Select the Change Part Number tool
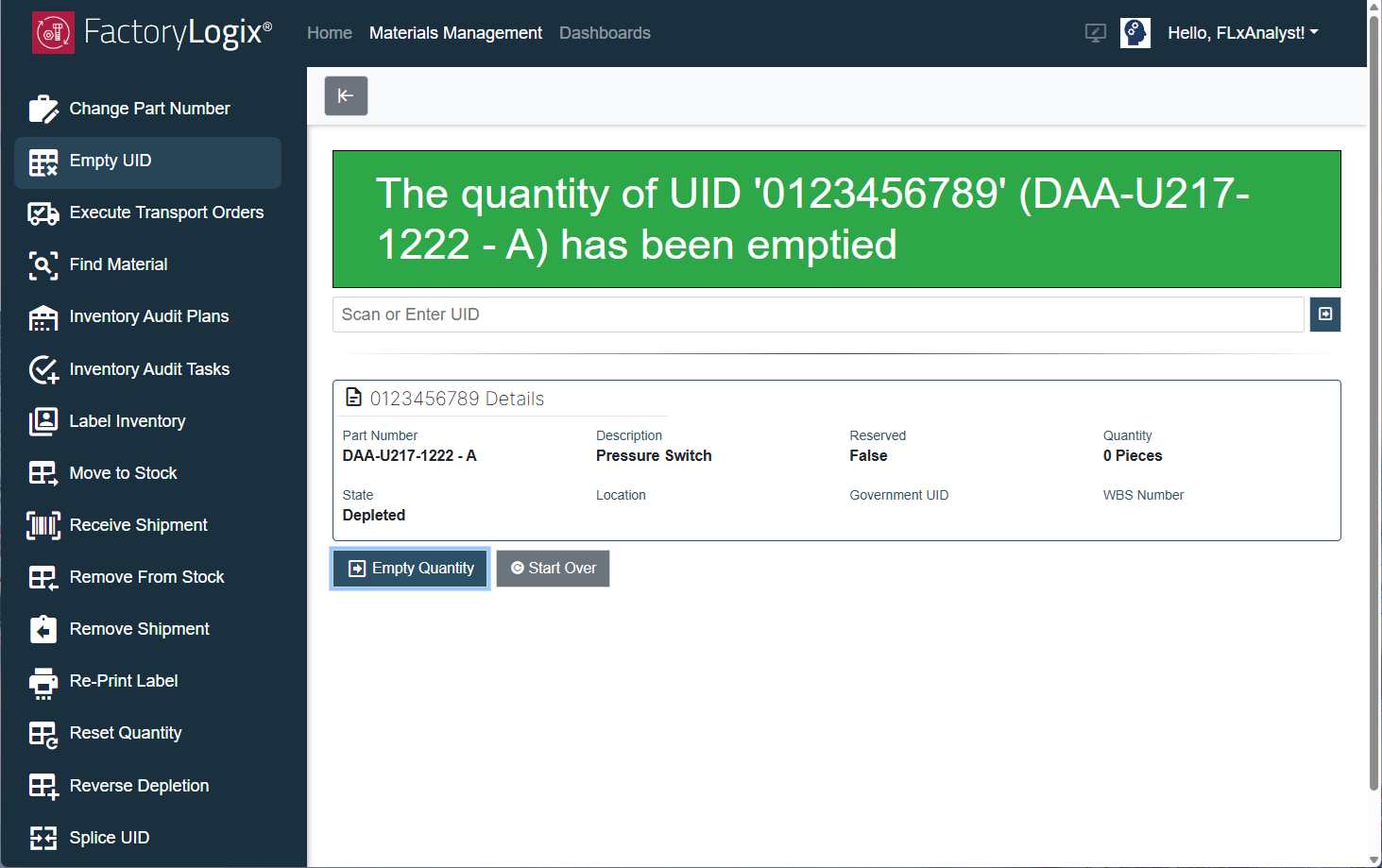1382x868 pixels. [149, 108]
